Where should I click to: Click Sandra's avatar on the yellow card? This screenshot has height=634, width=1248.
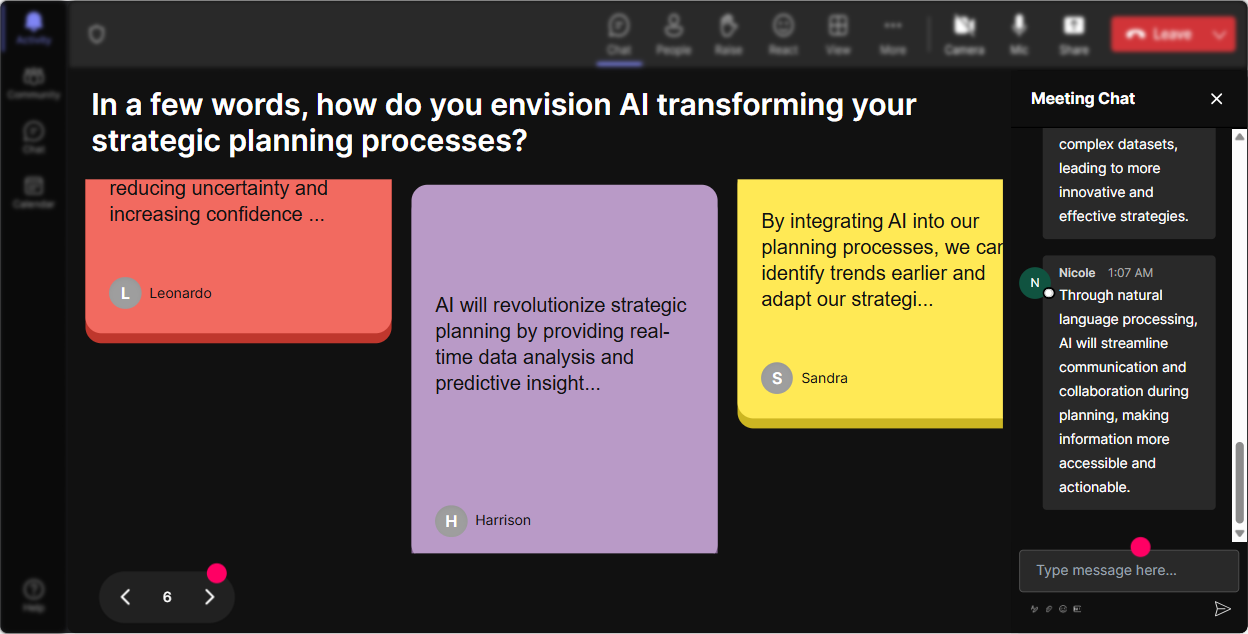777,378
